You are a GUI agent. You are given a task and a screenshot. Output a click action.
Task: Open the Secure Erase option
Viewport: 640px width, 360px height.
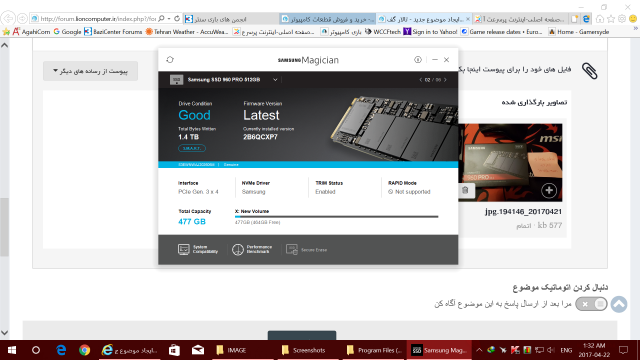click(x=307, y=250)
